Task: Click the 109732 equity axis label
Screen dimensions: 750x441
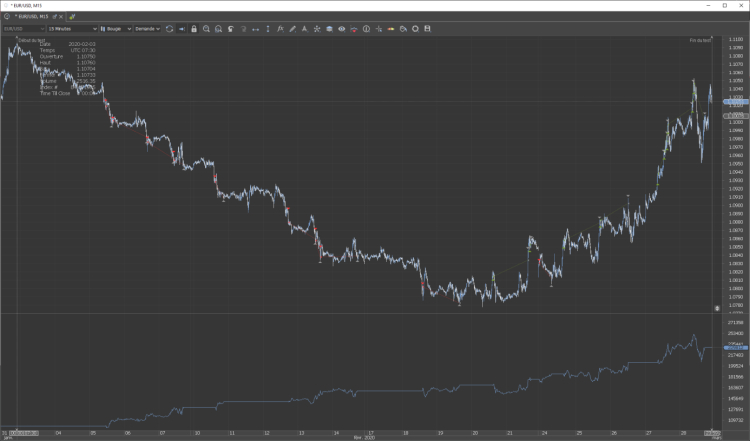Action: point(736,420)
